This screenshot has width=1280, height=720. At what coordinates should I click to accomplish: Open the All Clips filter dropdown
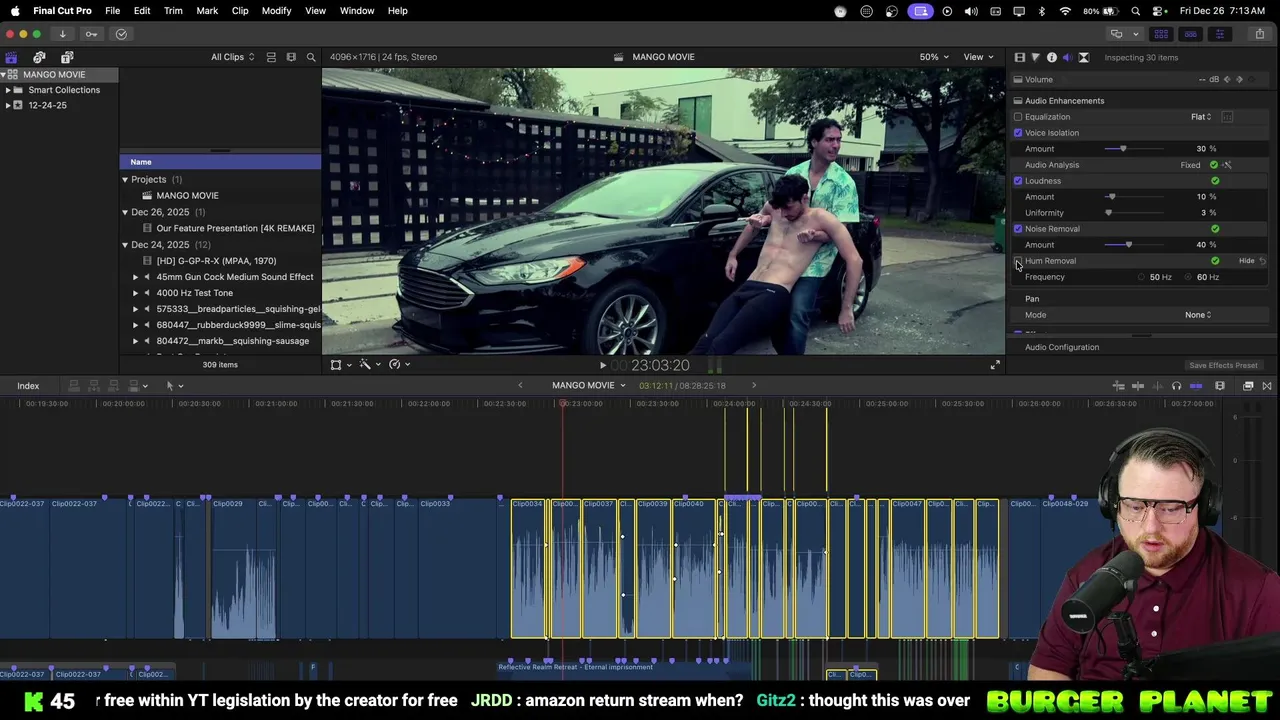[x=232, y=57]
